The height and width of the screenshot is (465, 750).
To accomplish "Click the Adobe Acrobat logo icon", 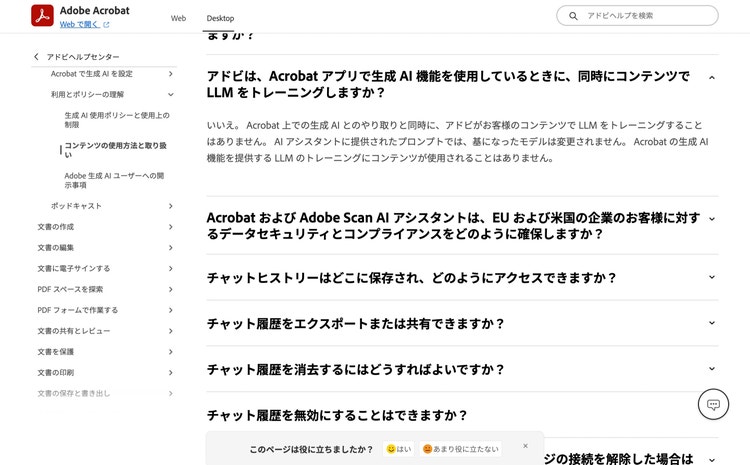I will pos(43,15).
